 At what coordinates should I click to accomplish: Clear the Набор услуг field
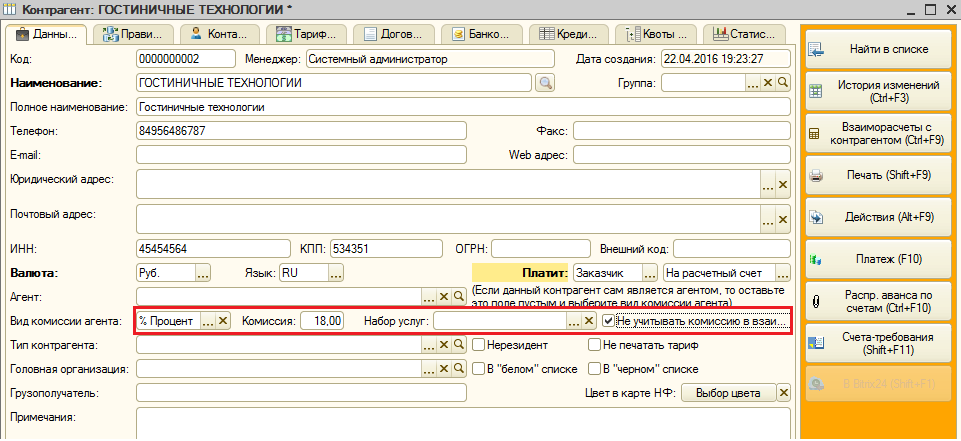click(588, 320)
